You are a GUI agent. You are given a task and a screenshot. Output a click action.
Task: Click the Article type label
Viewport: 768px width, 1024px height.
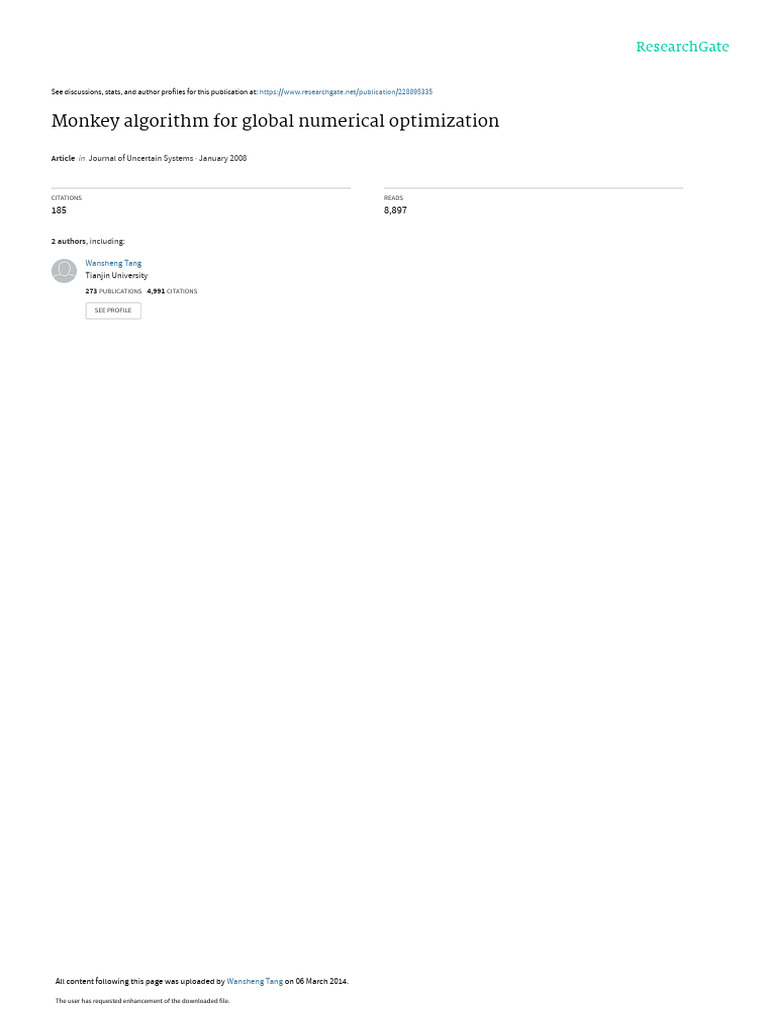(63, 158)
